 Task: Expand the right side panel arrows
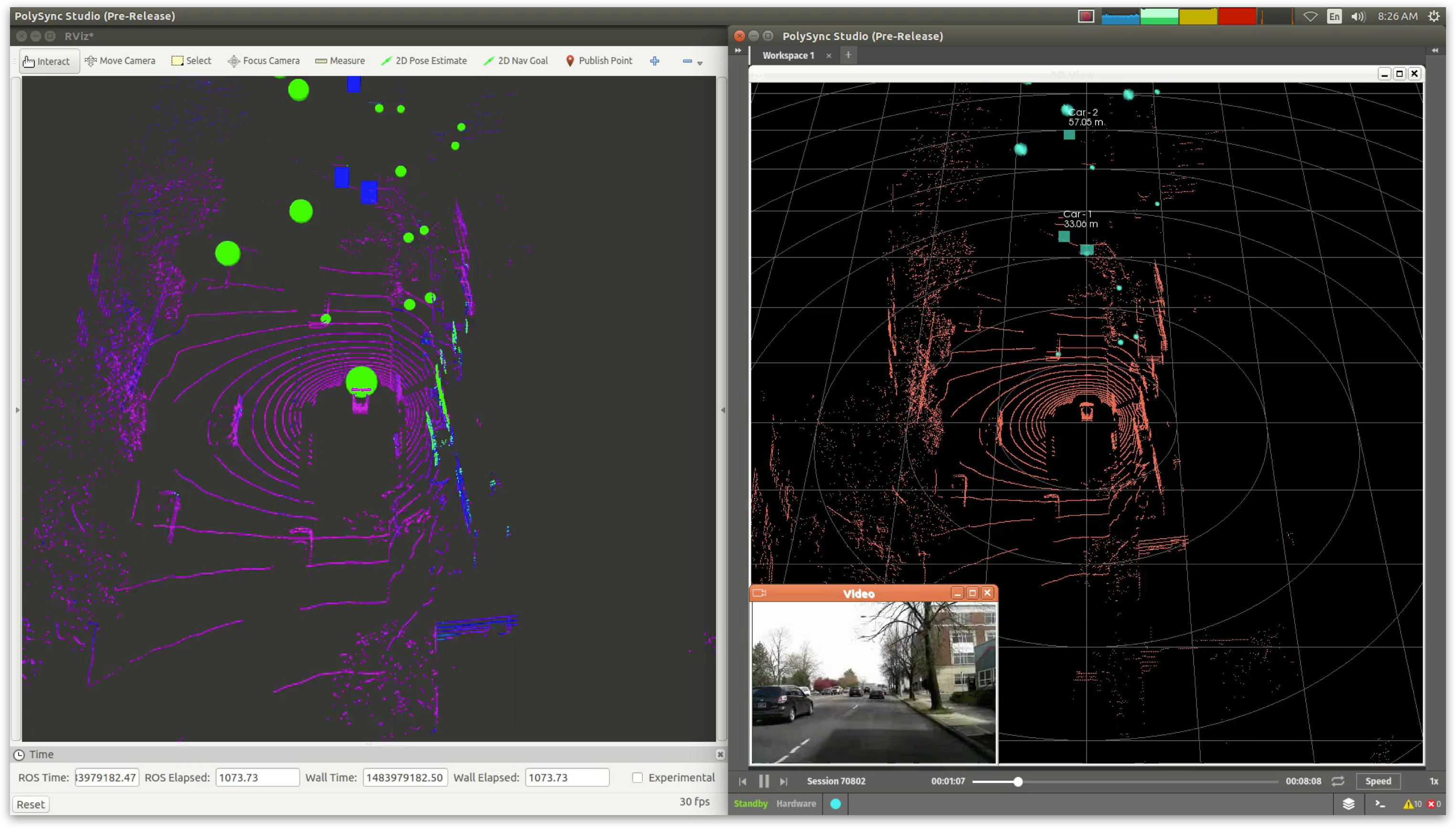pyautogui.click(x=1435, y=50)
